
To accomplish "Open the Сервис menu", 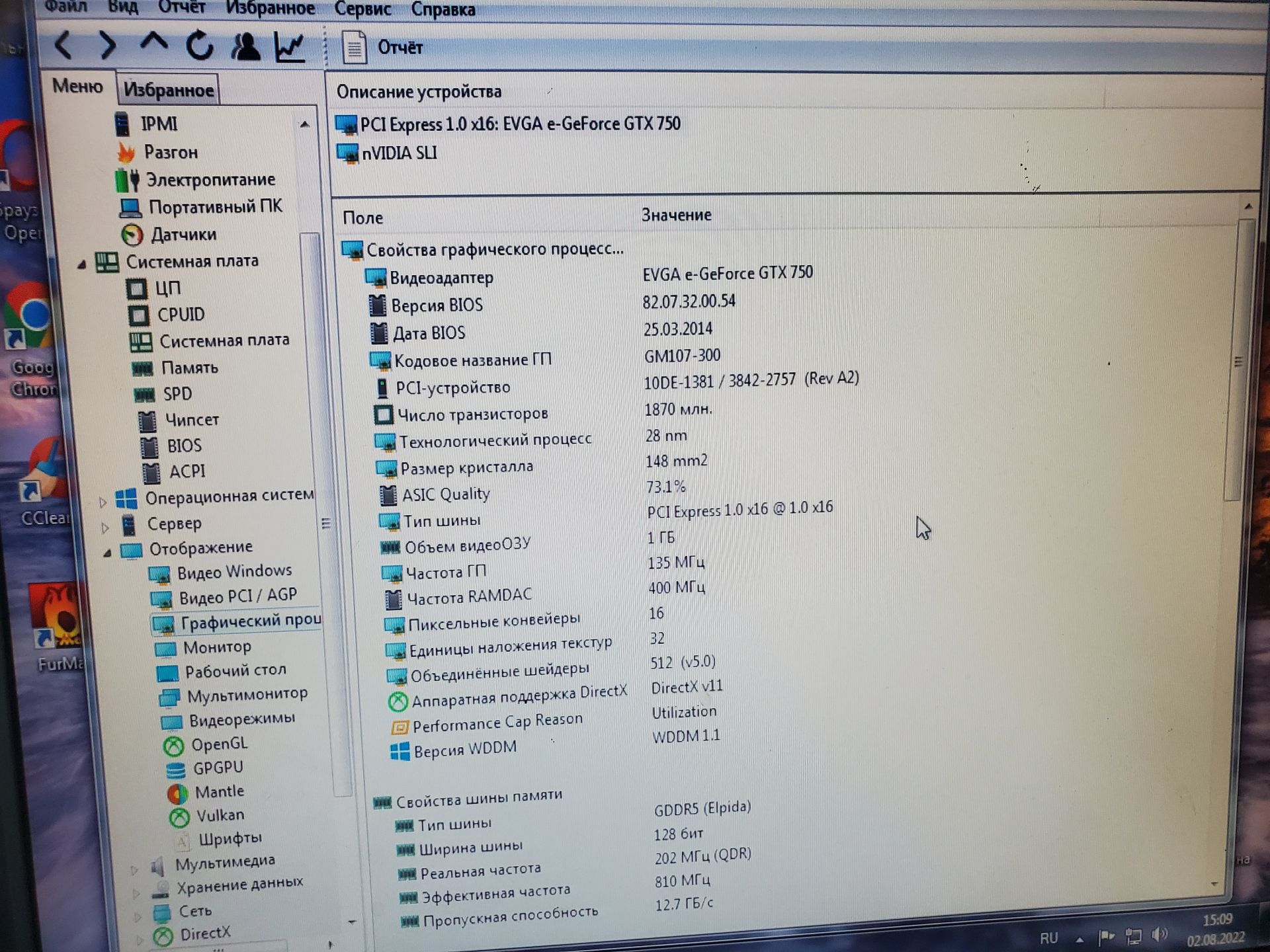I will [x=362, y=9].
